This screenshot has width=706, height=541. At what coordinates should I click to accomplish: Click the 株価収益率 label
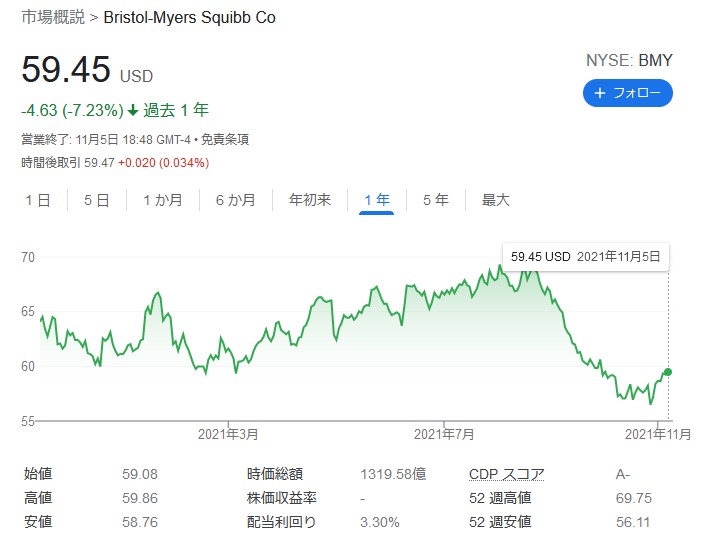click(x=282, y=498)
